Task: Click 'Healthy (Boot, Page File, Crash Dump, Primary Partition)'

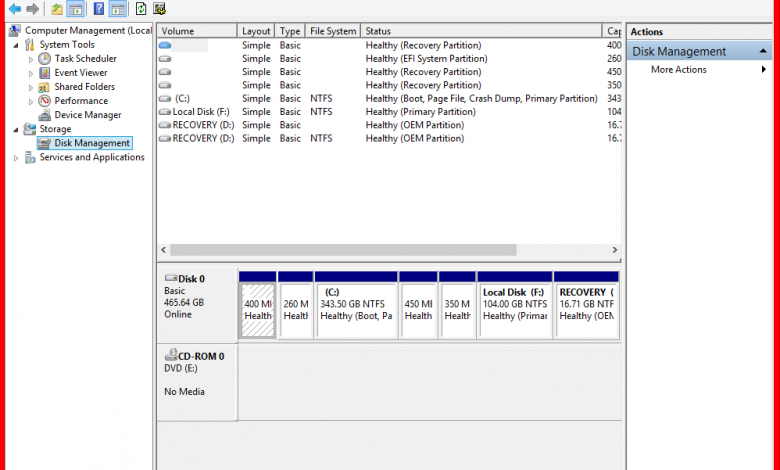Action: pos(482,98)
